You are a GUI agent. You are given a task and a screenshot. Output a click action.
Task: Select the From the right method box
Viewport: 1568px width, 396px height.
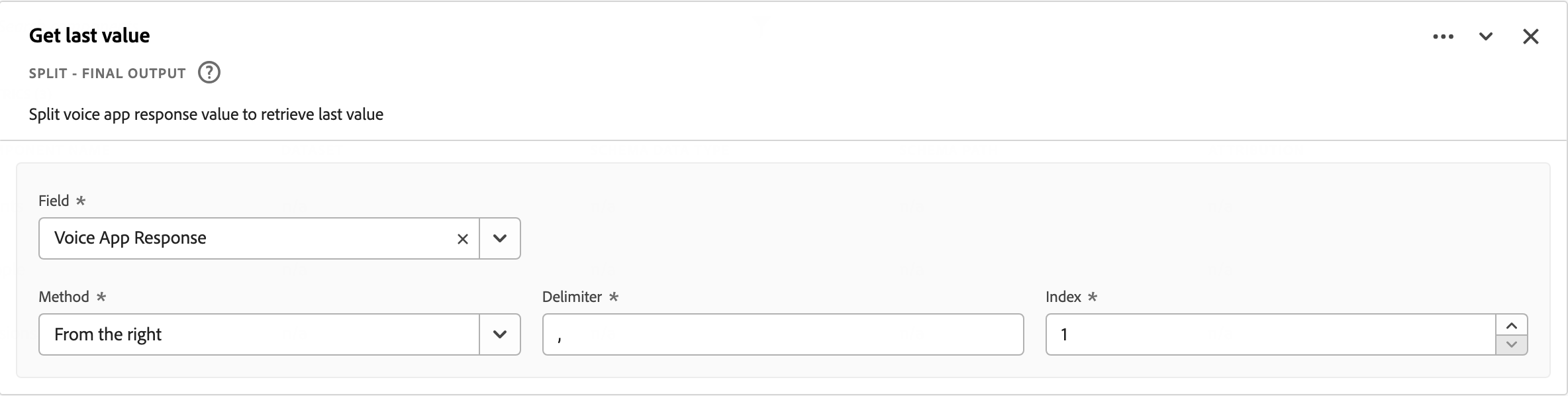click(258, 334)
